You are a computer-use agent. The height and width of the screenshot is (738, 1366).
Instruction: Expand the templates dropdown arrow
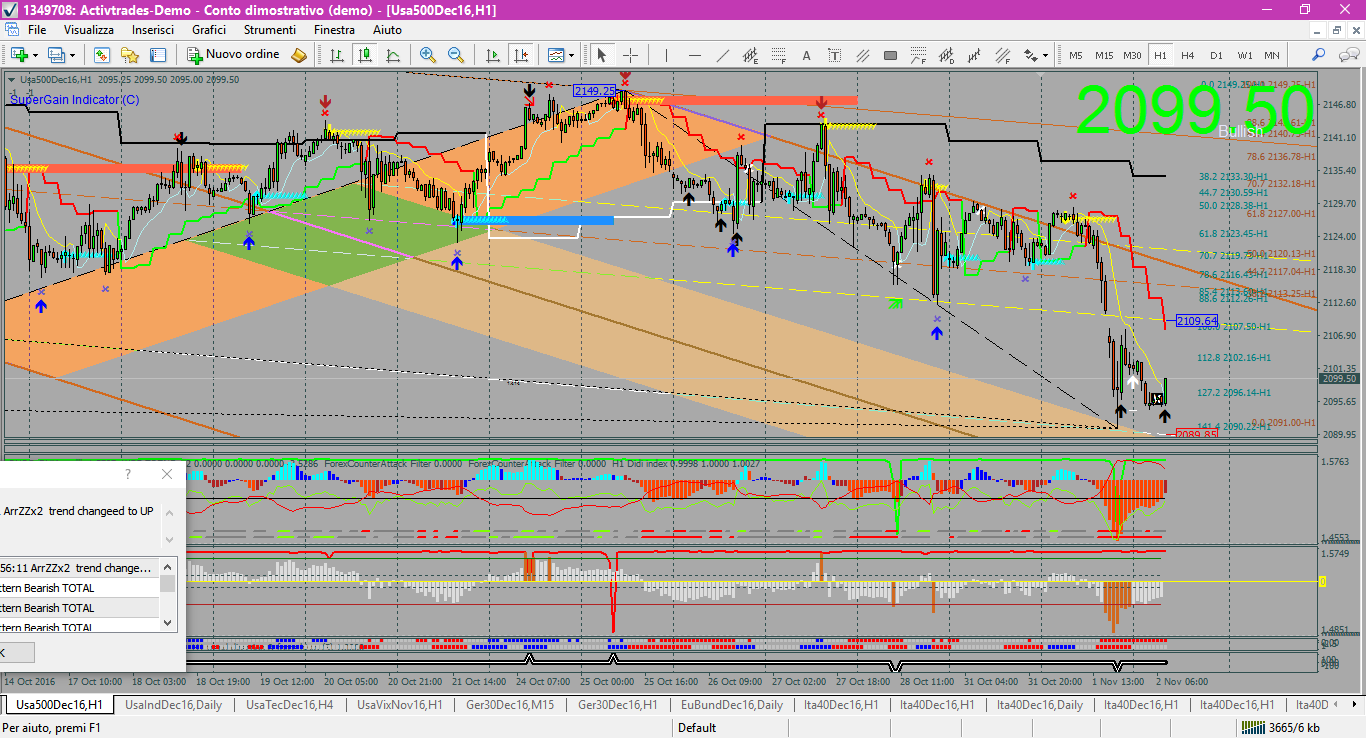click(572, 55)
